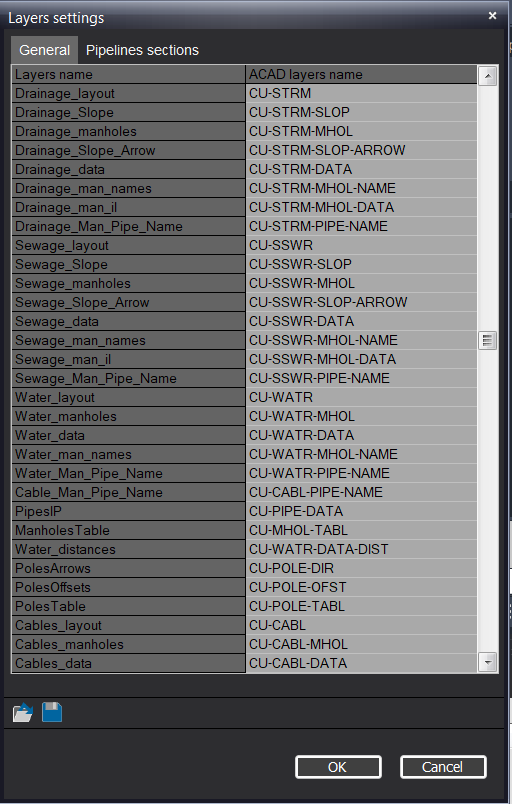
Task: Click the ACAD layers name column header
Action: (361, 74)
